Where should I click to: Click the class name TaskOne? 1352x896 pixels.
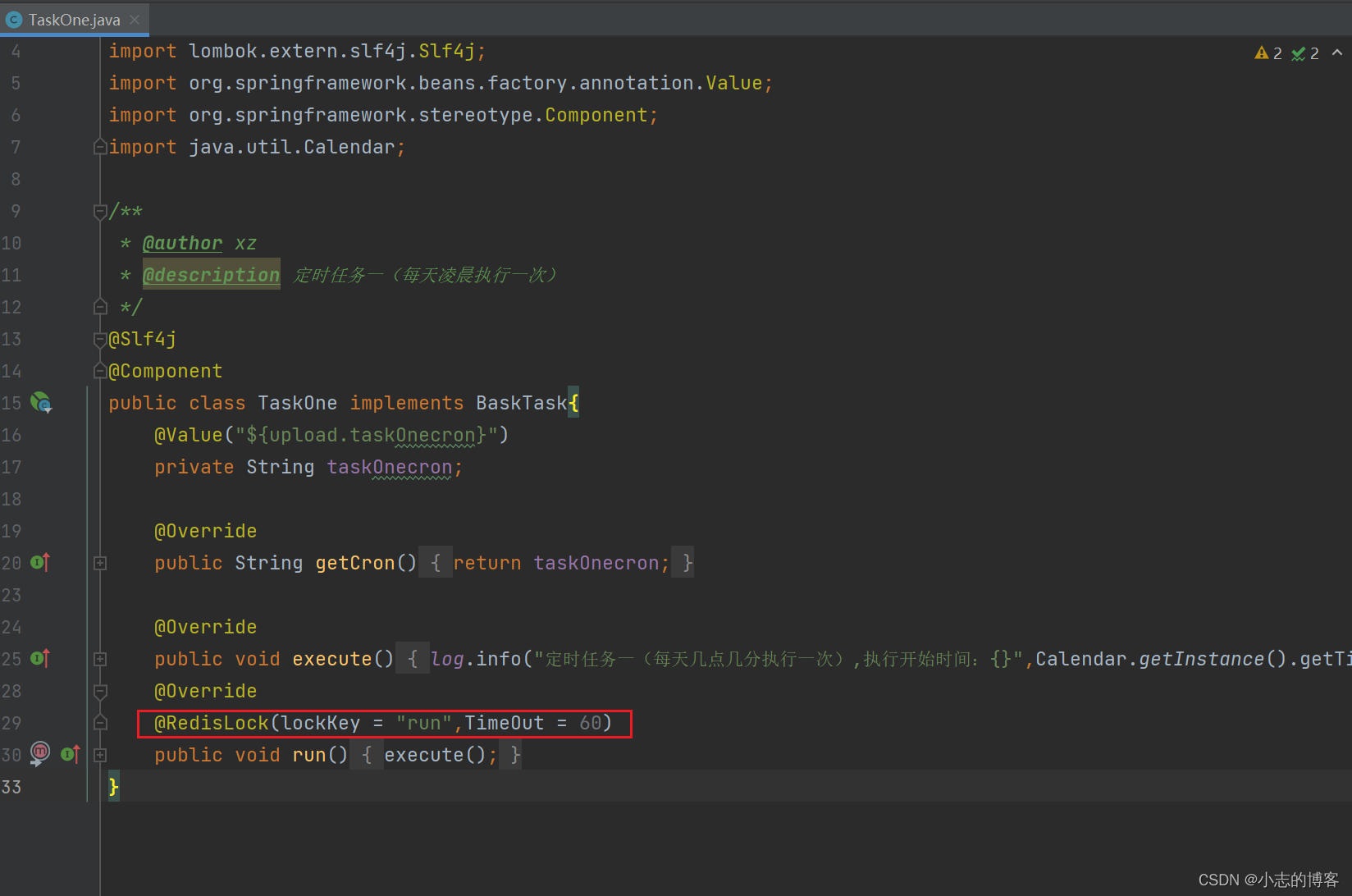coord(297,403)
